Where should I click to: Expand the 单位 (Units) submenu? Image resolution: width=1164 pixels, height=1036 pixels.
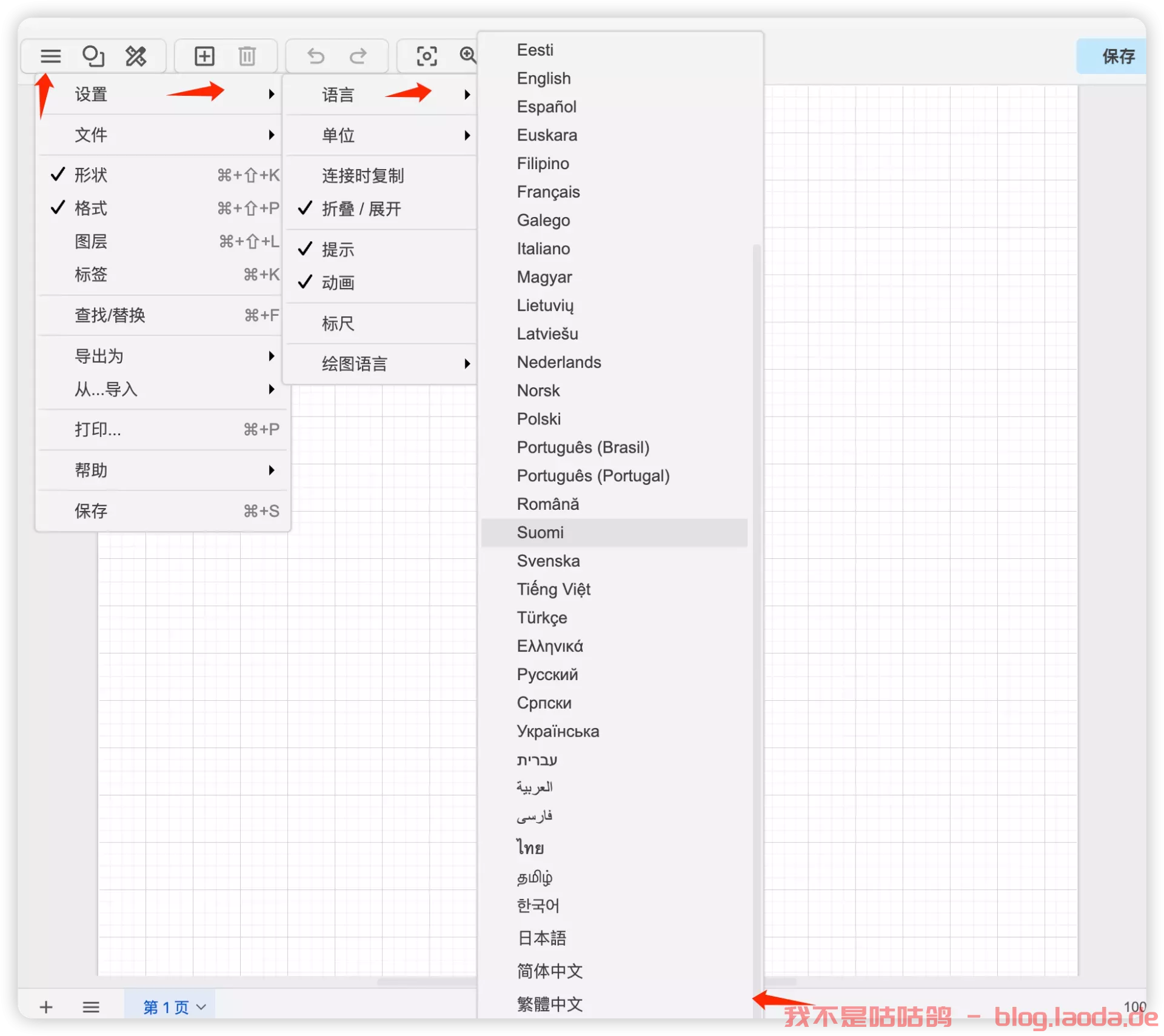click(338, 135)
